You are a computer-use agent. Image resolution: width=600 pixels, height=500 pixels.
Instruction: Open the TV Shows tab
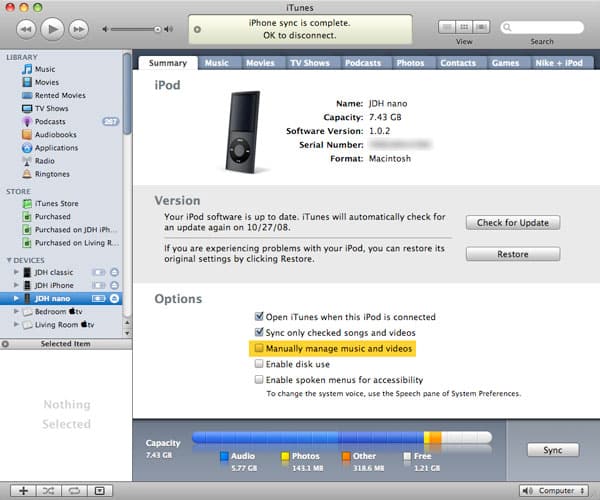point(310,63)
